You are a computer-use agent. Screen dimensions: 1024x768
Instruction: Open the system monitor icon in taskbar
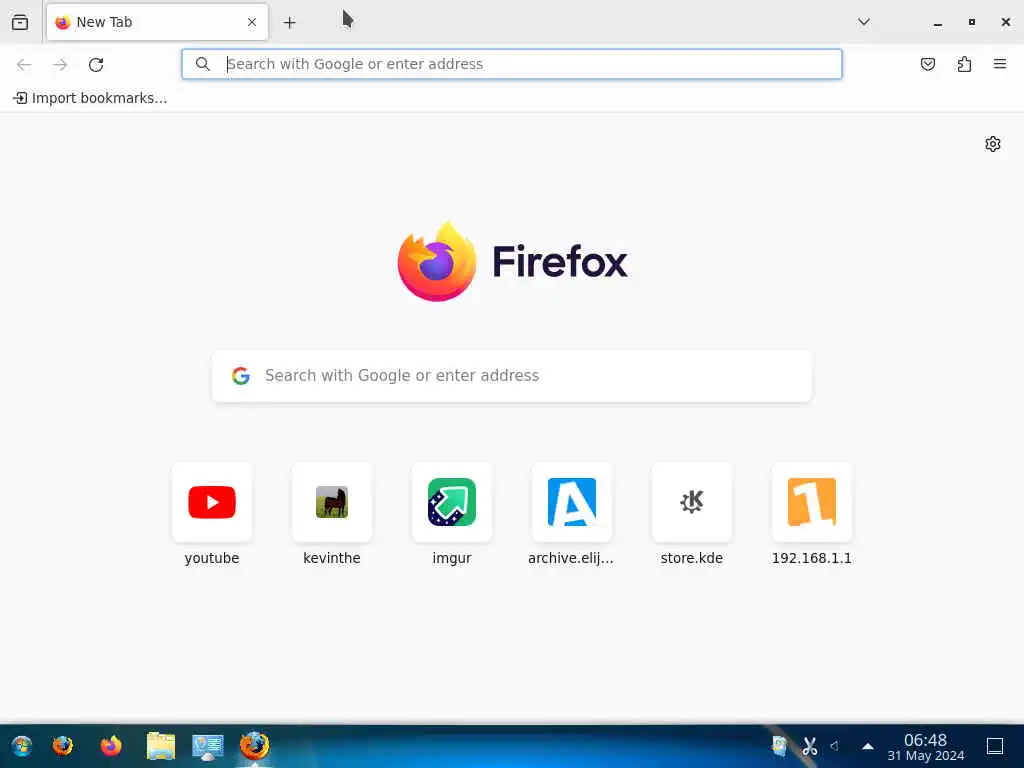[x=208, y=746]
